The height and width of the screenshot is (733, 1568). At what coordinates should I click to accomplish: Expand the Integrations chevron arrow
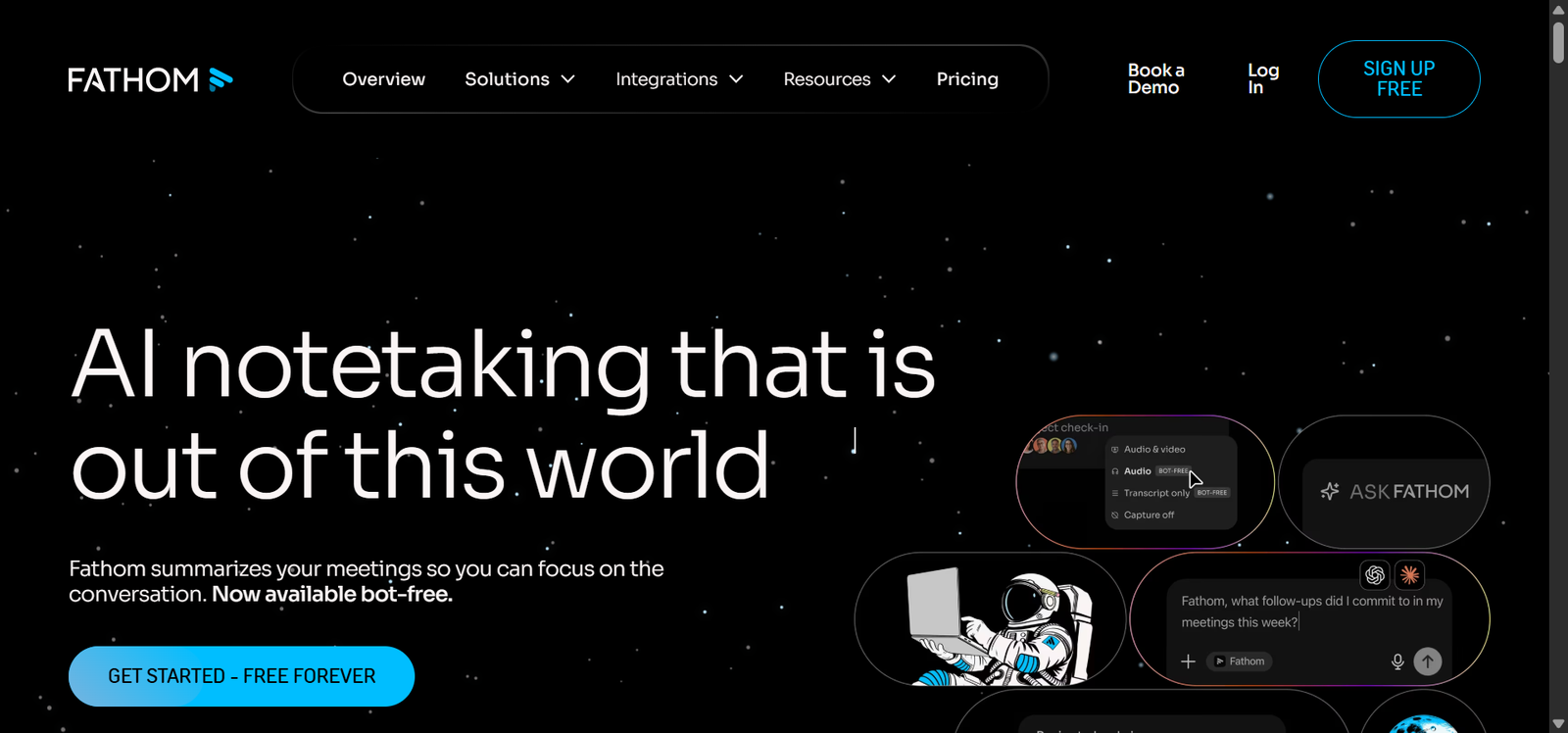point(736,79)
